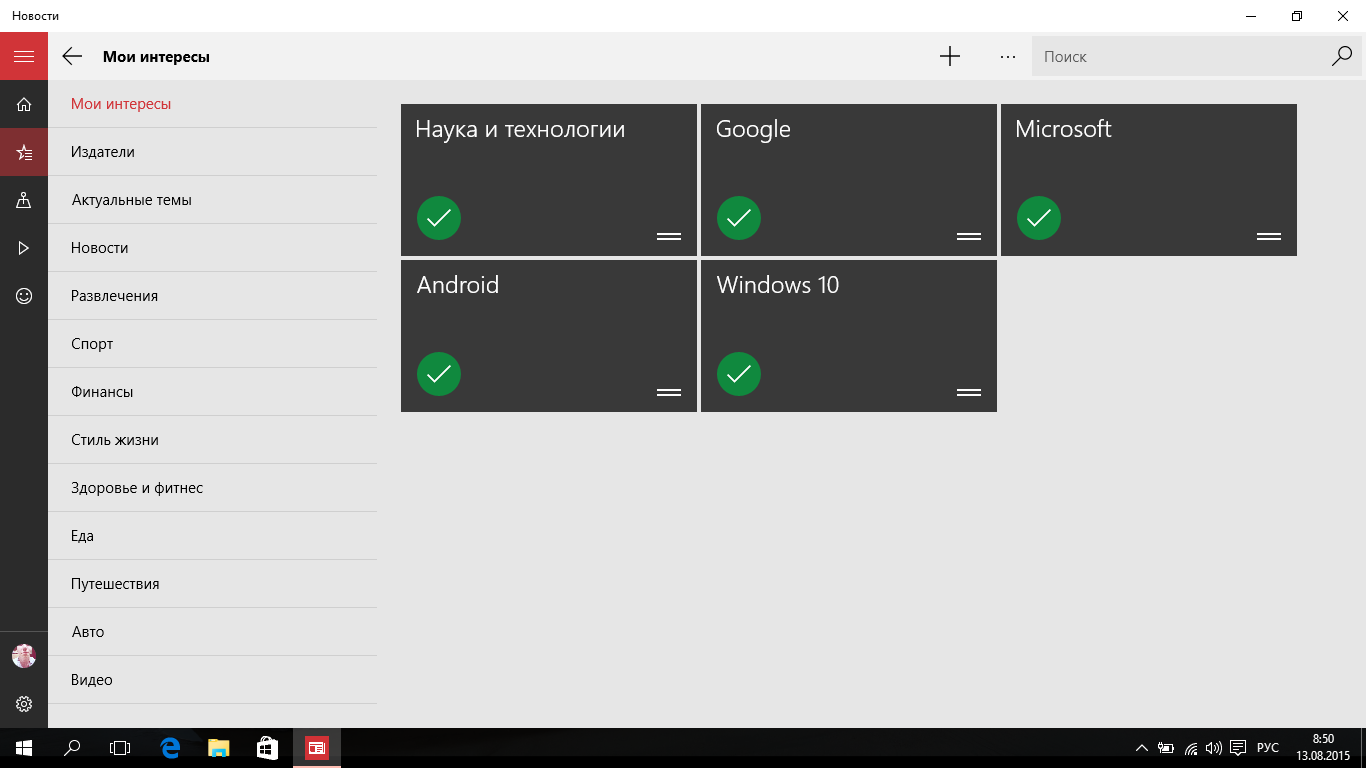The image size is (1366, 768).
Task: Open the Авто category
Action: tap(213, 632)
